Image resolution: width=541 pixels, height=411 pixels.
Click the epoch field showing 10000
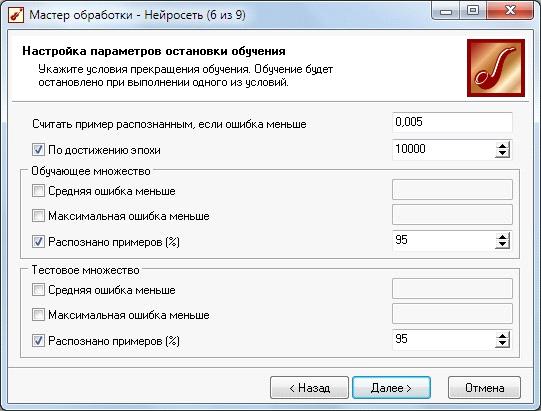coord(444,149)
